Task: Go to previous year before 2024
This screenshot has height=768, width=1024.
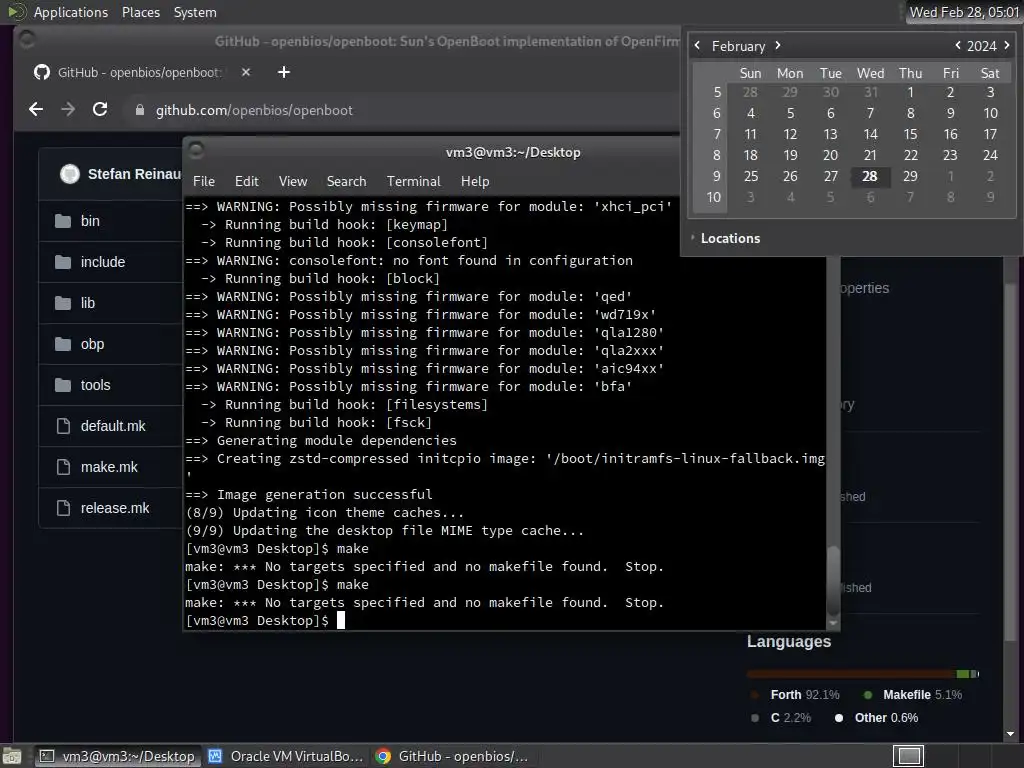Action: point(957,45)
